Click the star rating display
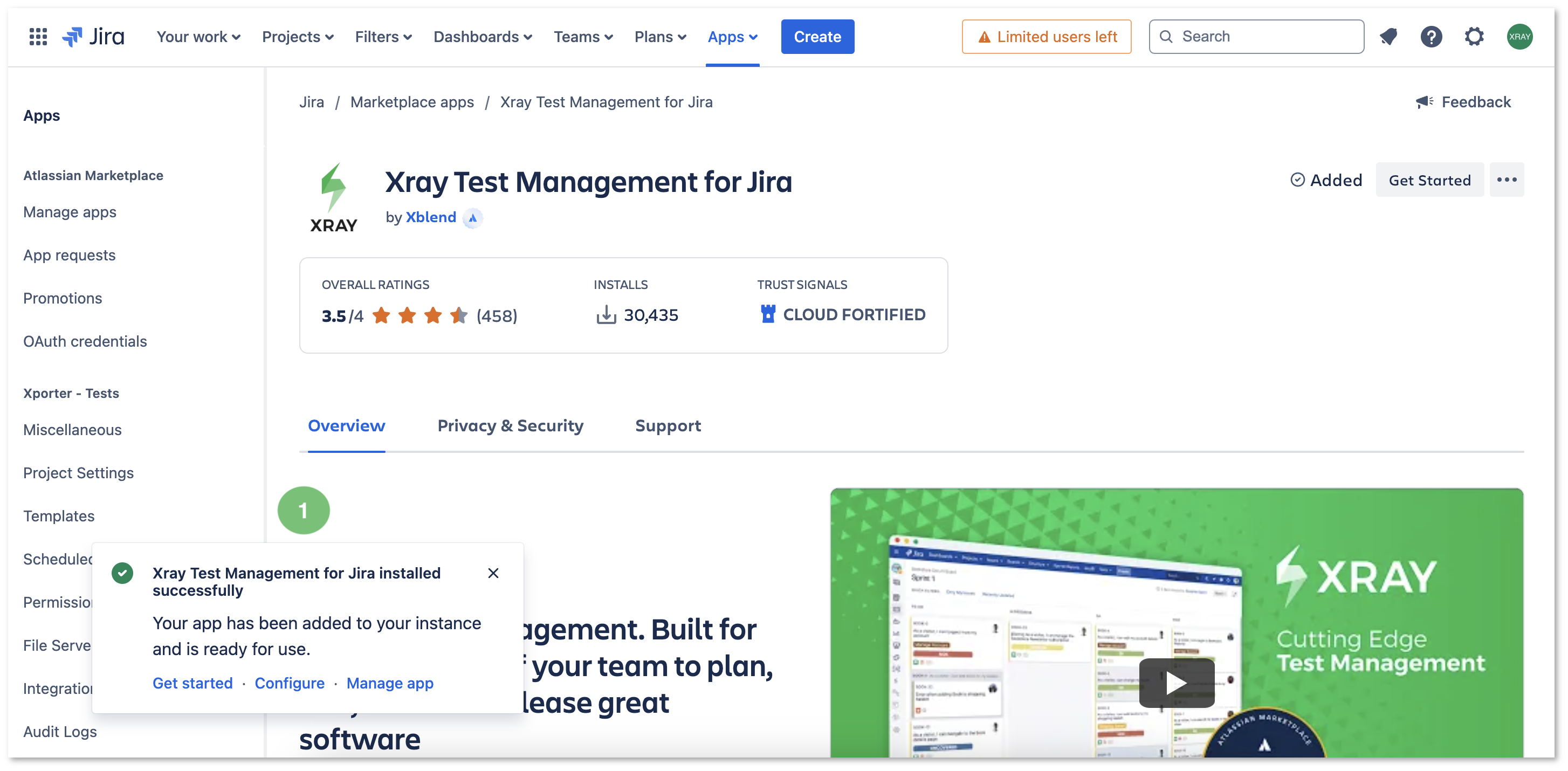This screenshot has width=1568, height=771. (x=419, y=315)
